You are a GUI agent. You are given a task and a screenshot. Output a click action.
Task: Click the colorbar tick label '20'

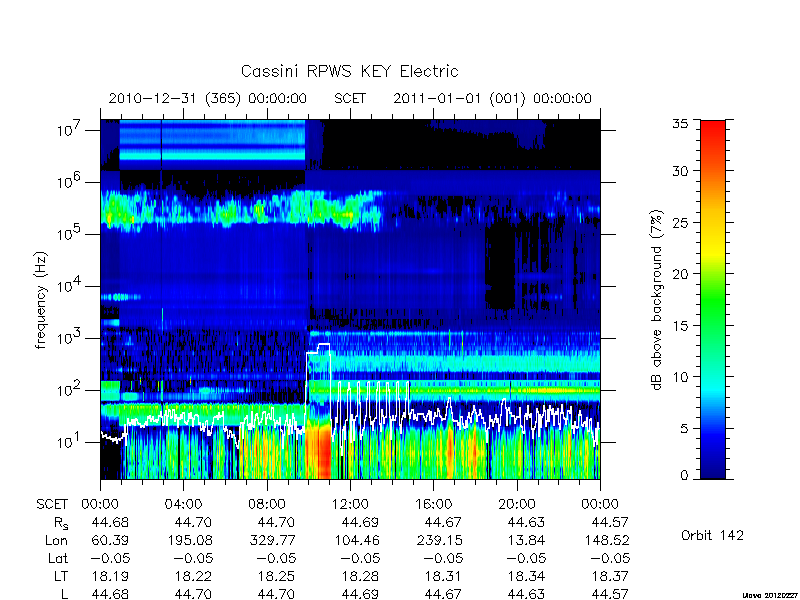click(680, 273)
